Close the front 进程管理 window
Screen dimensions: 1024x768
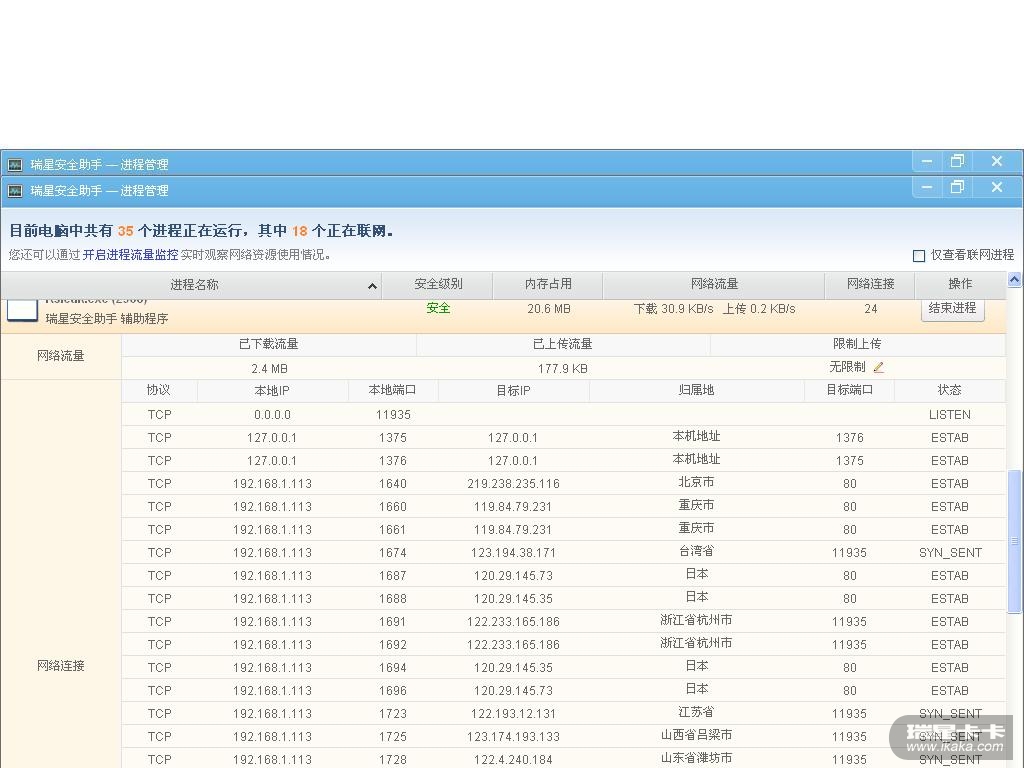click(x=997, y=187)
